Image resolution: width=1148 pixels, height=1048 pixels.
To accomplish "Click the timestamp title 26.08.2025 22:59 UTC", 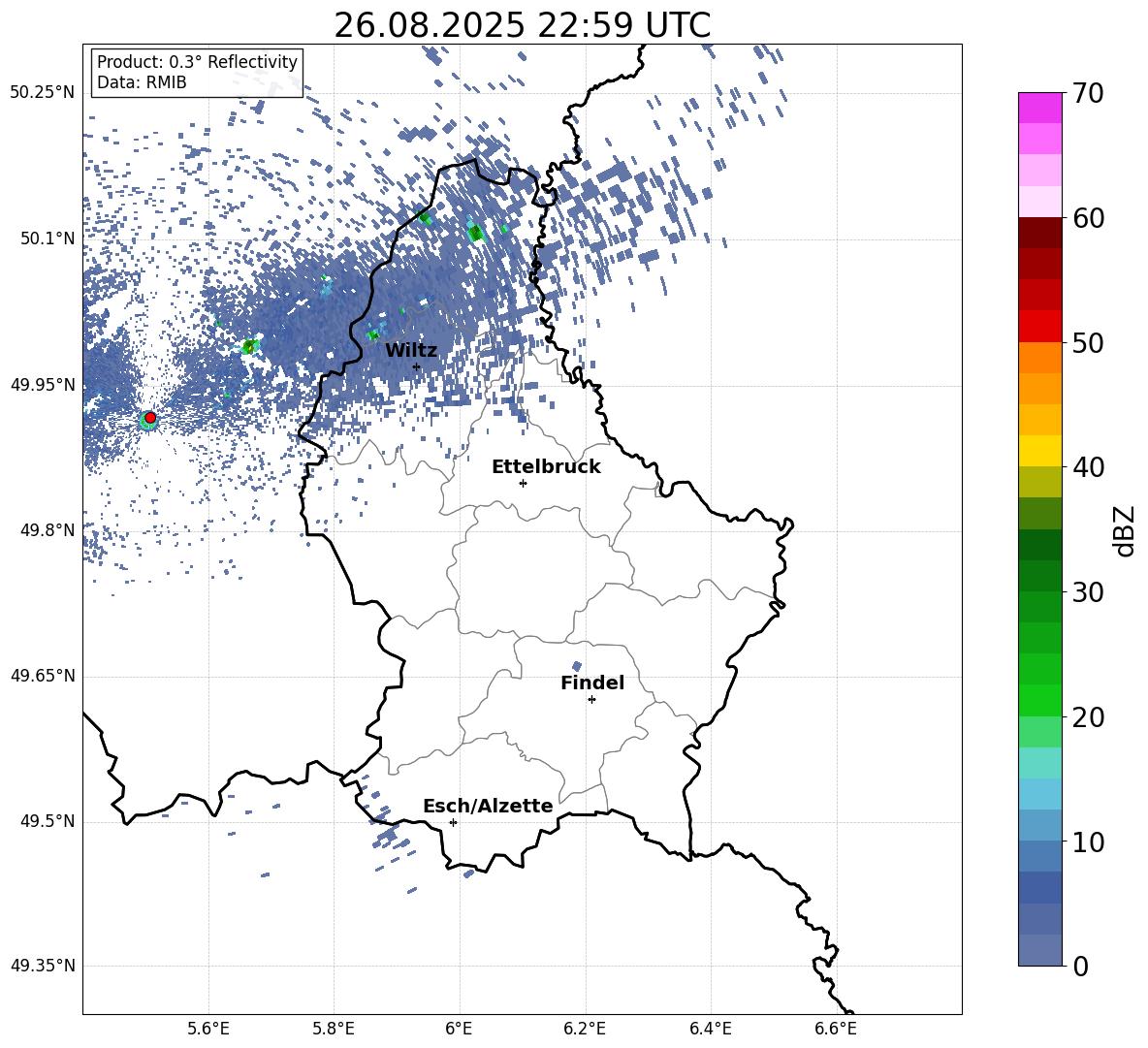I will click(522, 25).
